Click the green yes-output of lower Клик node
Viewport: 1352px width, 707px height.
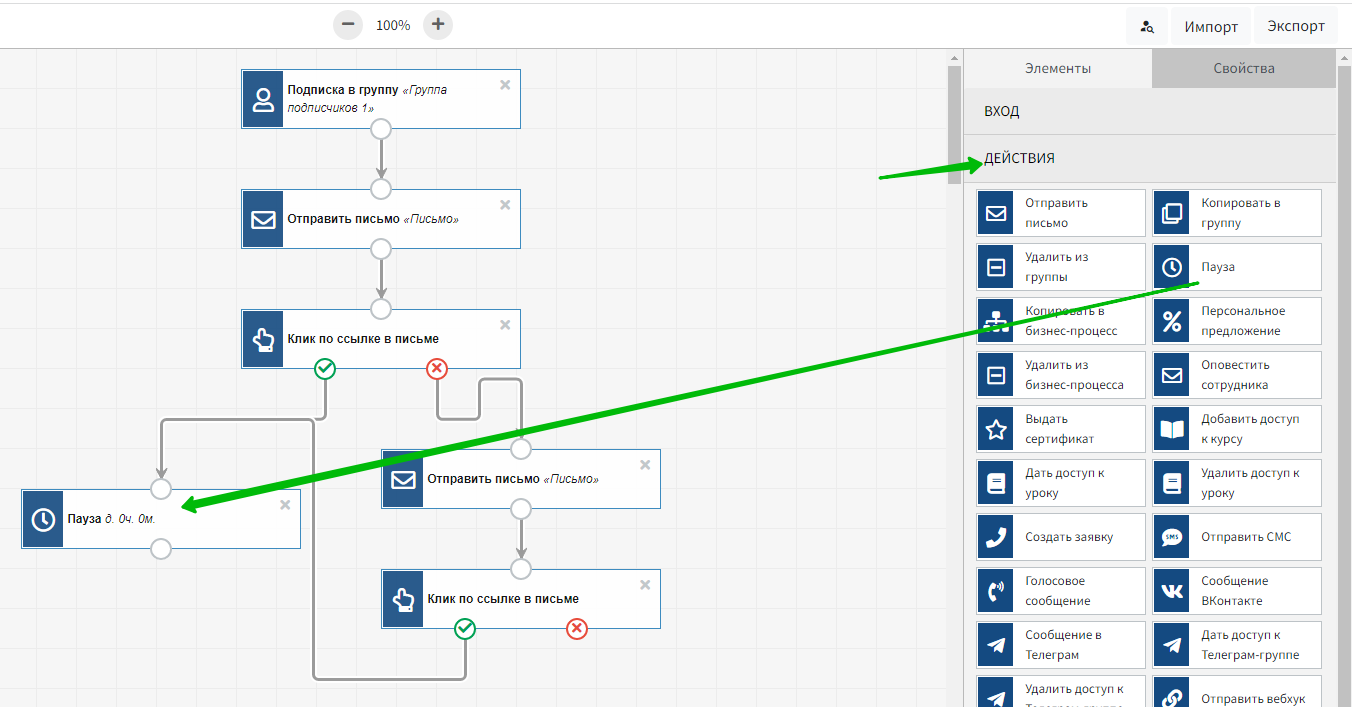point(465,629)
